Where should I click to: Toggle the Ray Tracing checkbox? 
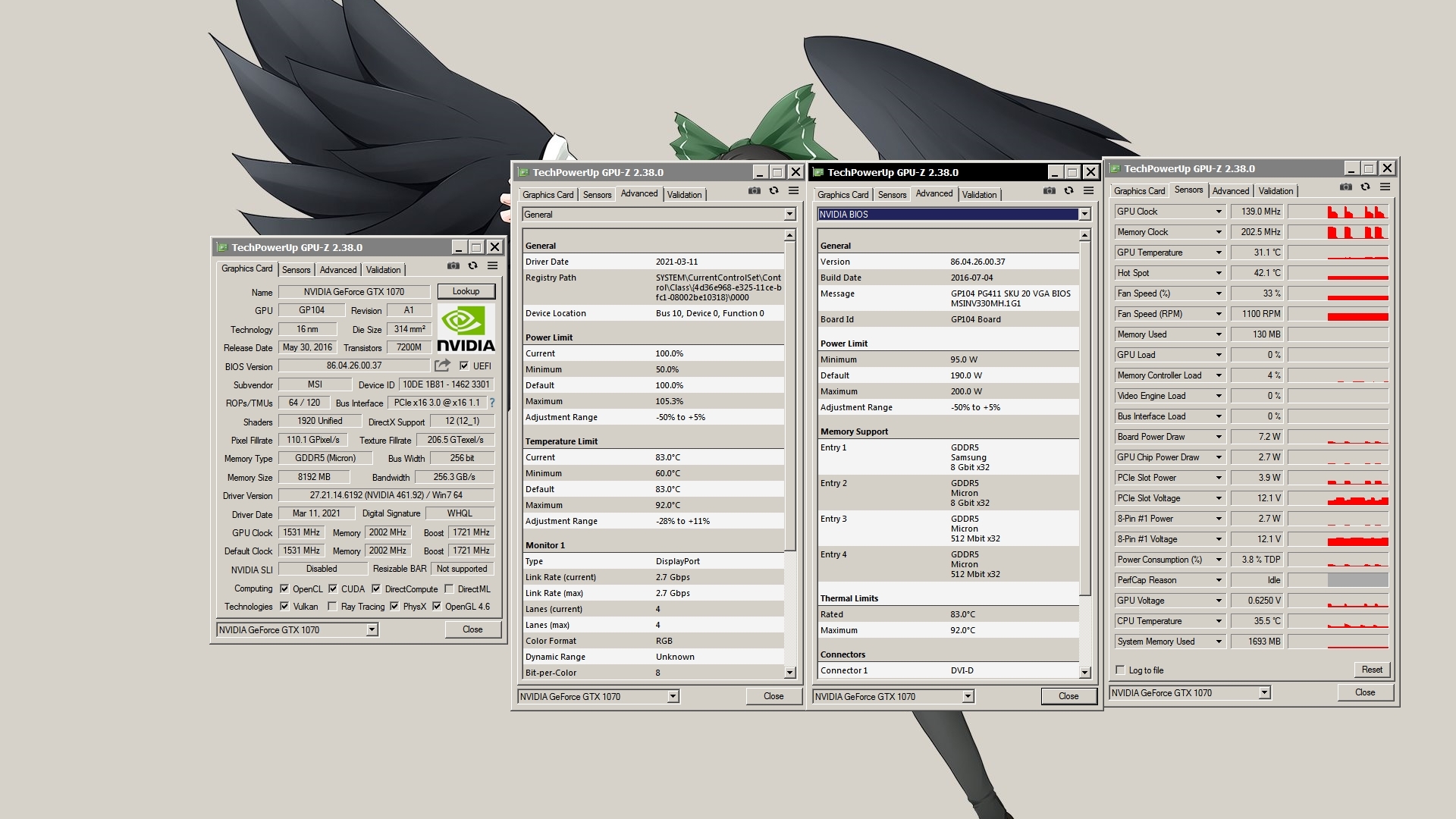[x=332, y=607]
